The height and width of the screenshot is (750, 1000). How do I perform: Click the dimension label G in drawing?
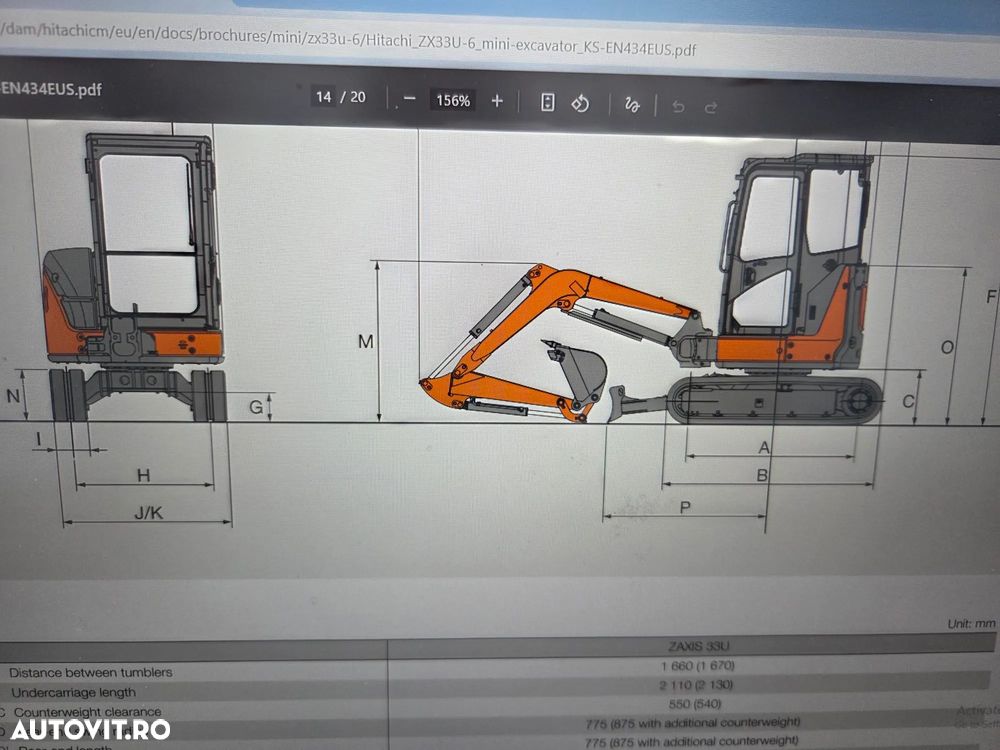point(256,407)
